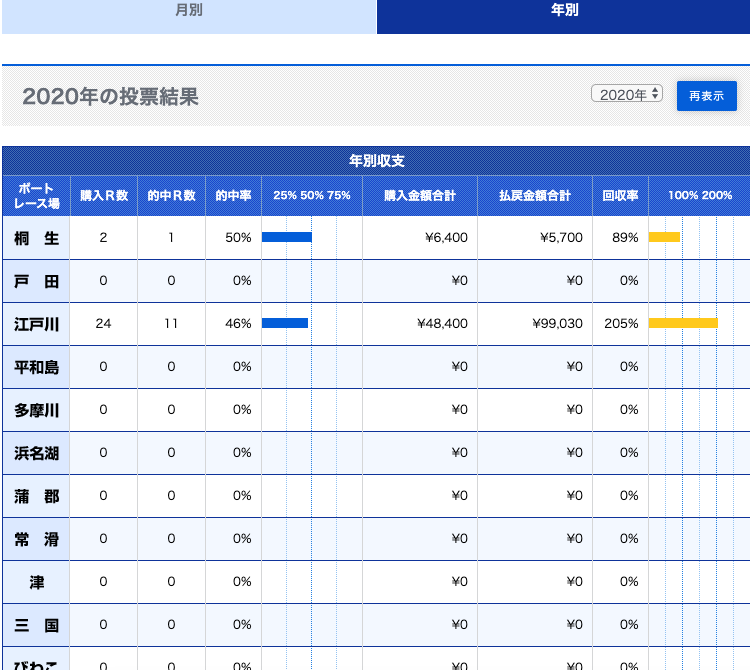Select the 桐生 row label
Screen dimensions: 750x670
(x=36, y=238)
